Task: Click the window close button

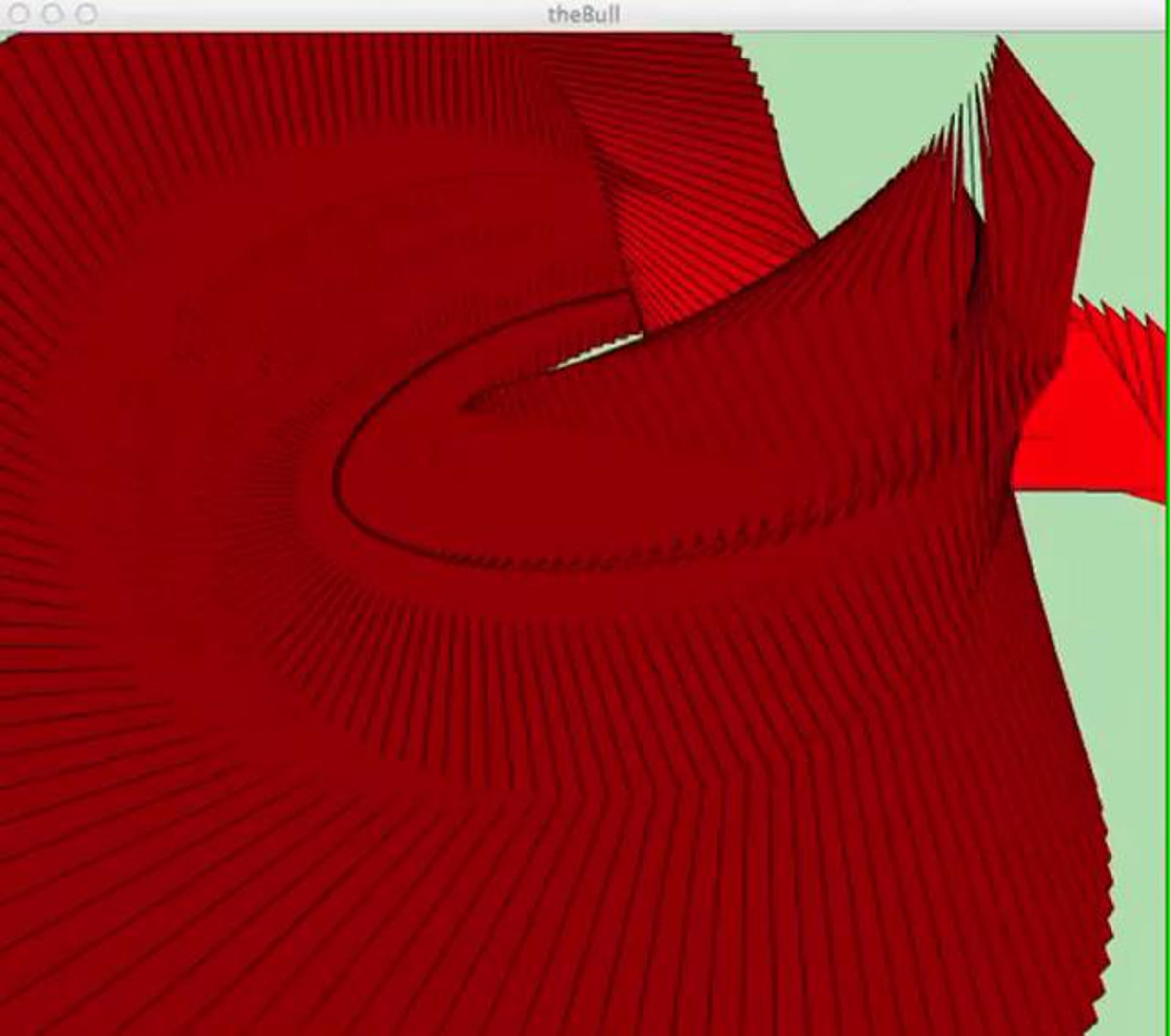Action: [19, 14]
